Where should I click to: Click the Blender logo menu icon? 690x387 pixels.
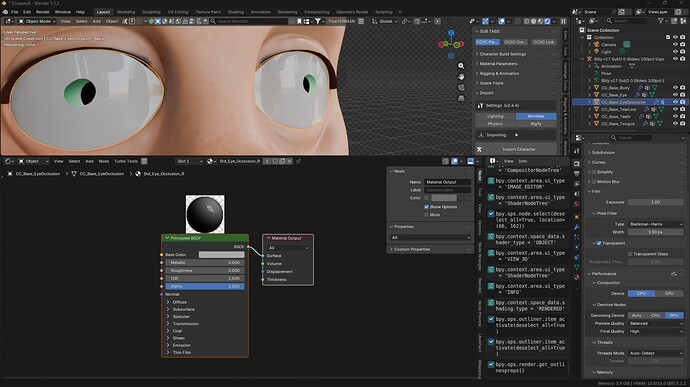tap(5, 12)
